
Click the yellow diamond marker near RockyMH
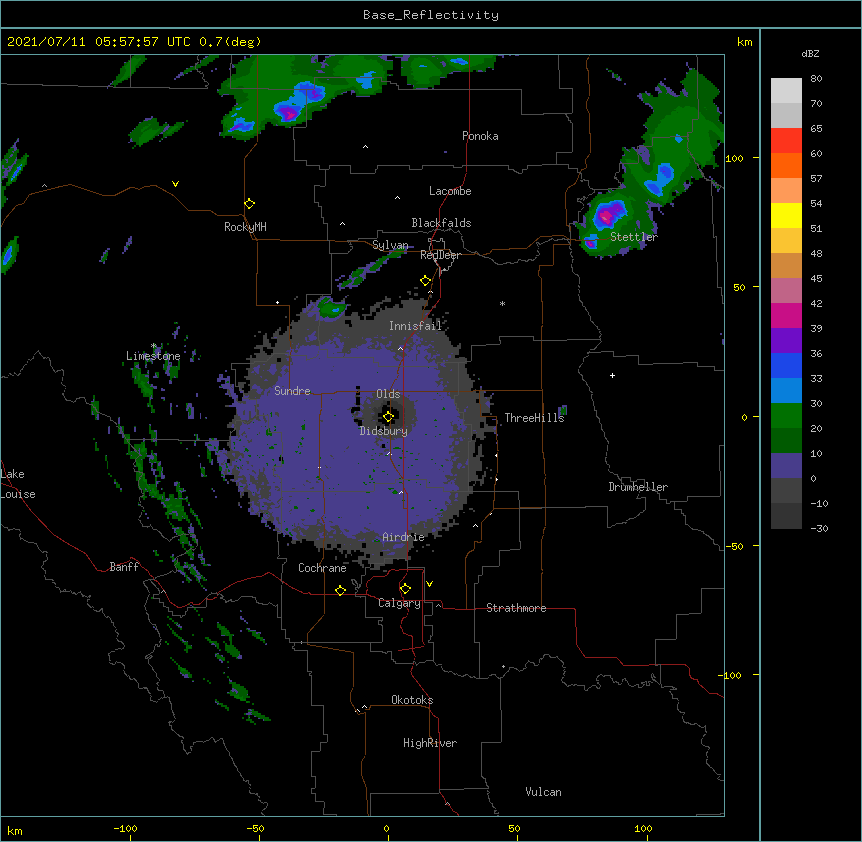[x=249, y=204]
